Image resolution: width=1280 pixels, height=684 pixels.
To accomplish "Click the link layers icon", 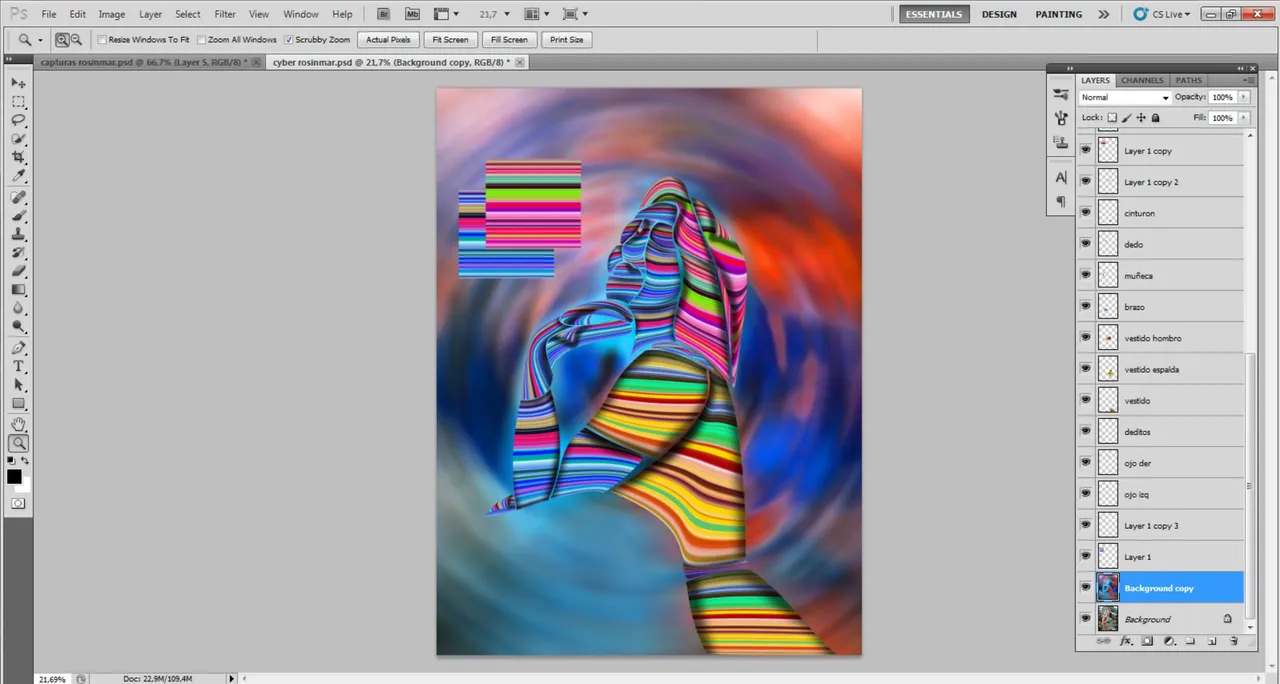I will [1104, 640].
